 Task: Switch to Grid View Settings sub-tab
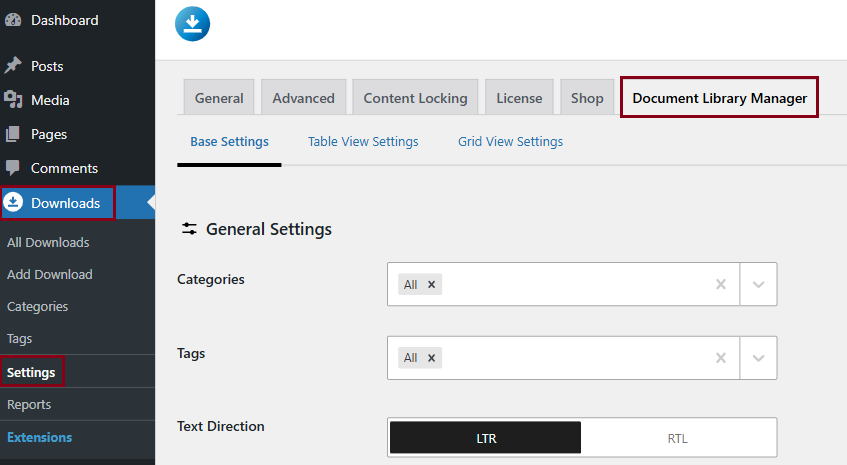(x=510, y=141)
